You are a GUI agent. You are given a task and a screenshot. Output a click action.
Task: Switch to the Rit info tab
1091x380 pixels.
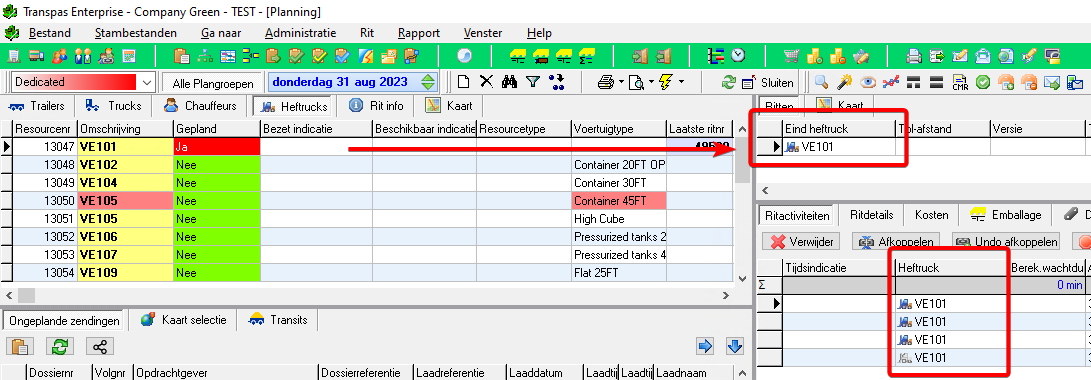tap(376, 106)
